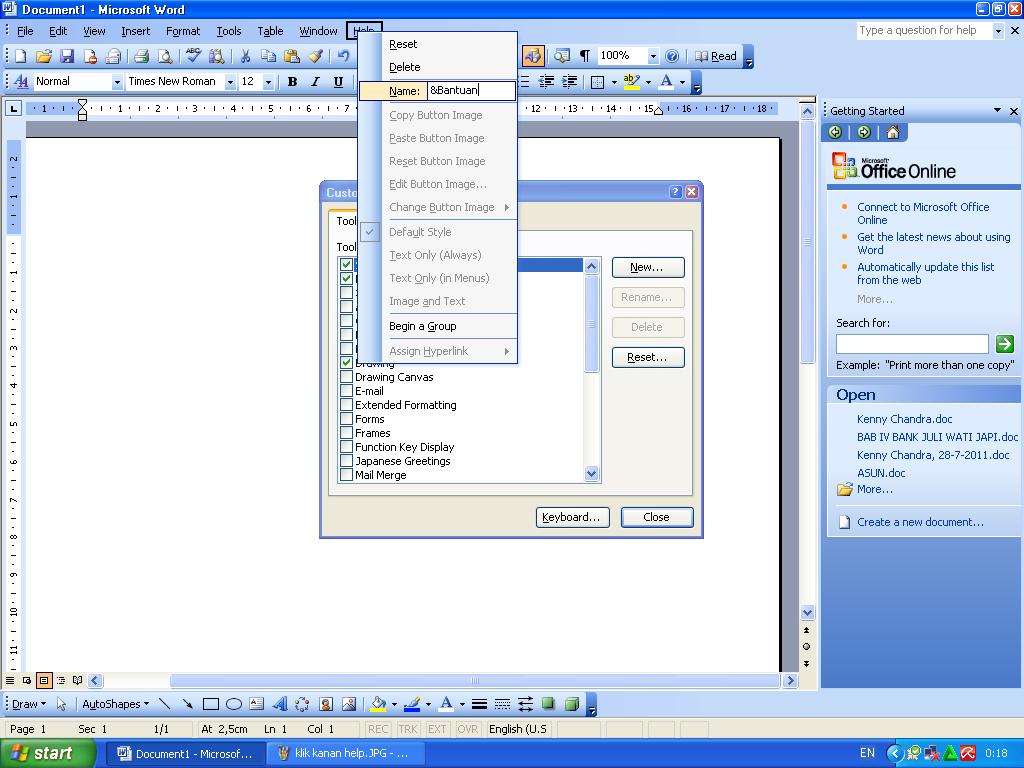The width and height of the screenshot is (1024, 768).
Task: Check the Extended Formatting checkbox
Action: pyautogui.click(x=347, y=405)
